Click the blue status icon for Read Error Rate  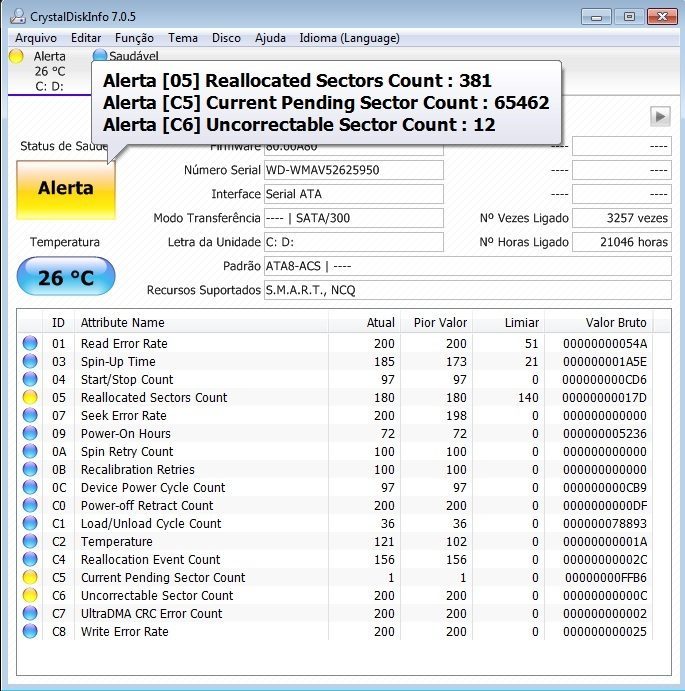30,343
